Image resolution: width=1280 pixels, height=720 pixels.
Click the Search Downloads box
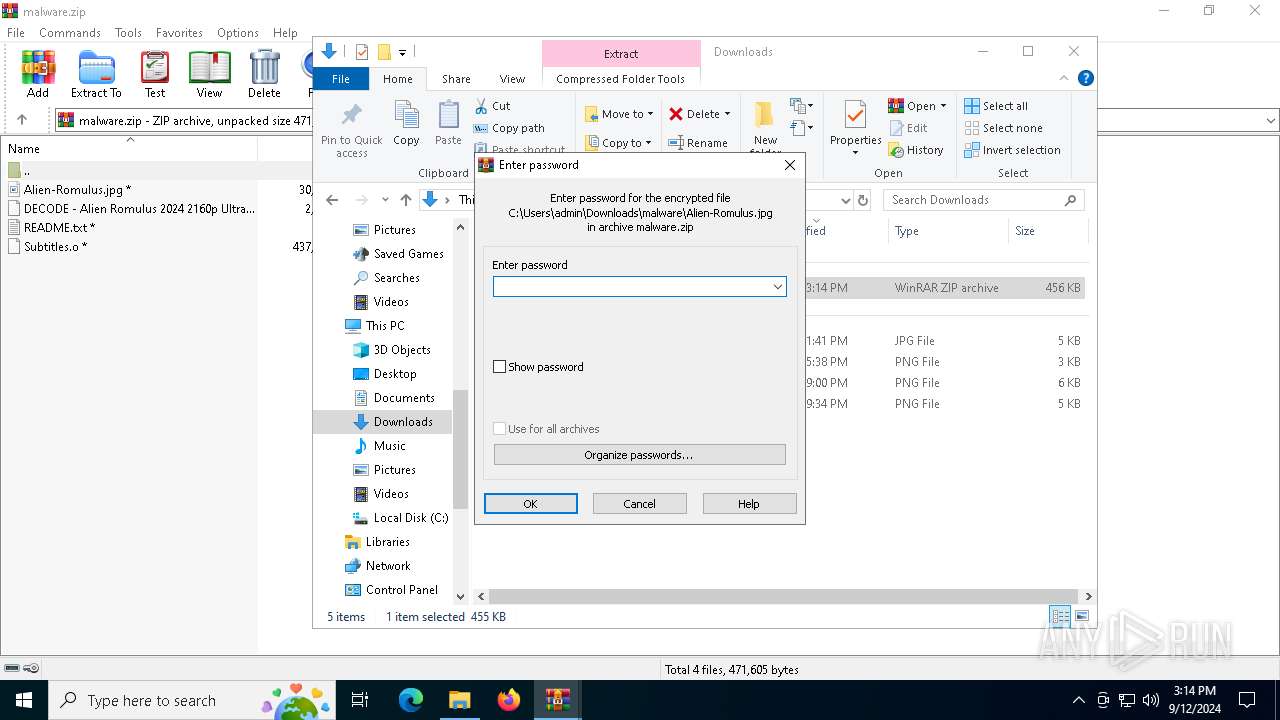985,200
